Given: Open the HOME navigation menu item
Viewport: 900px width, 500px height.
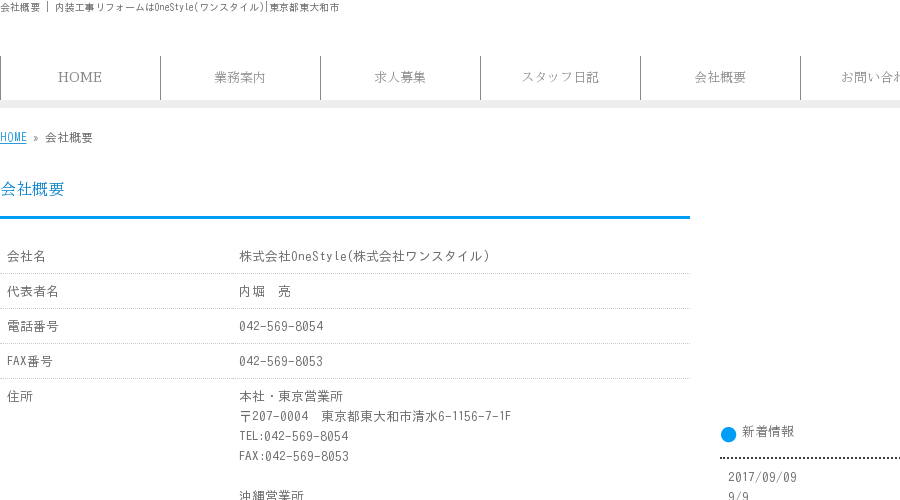Looking at the screenshot, I should tap(80, 77).
